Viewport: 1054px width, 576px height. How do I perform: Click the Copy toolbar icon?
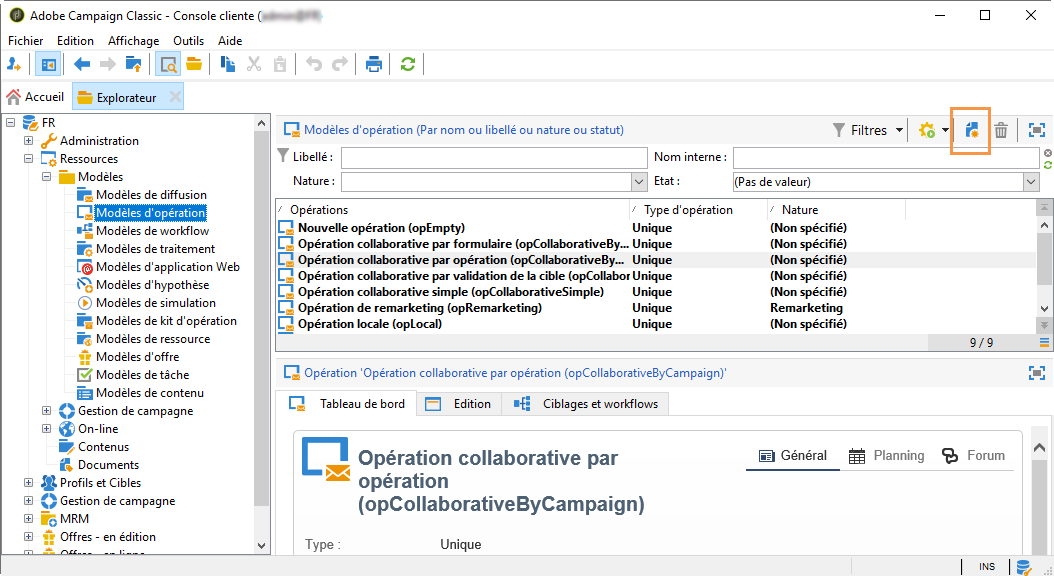click(228, 65)
